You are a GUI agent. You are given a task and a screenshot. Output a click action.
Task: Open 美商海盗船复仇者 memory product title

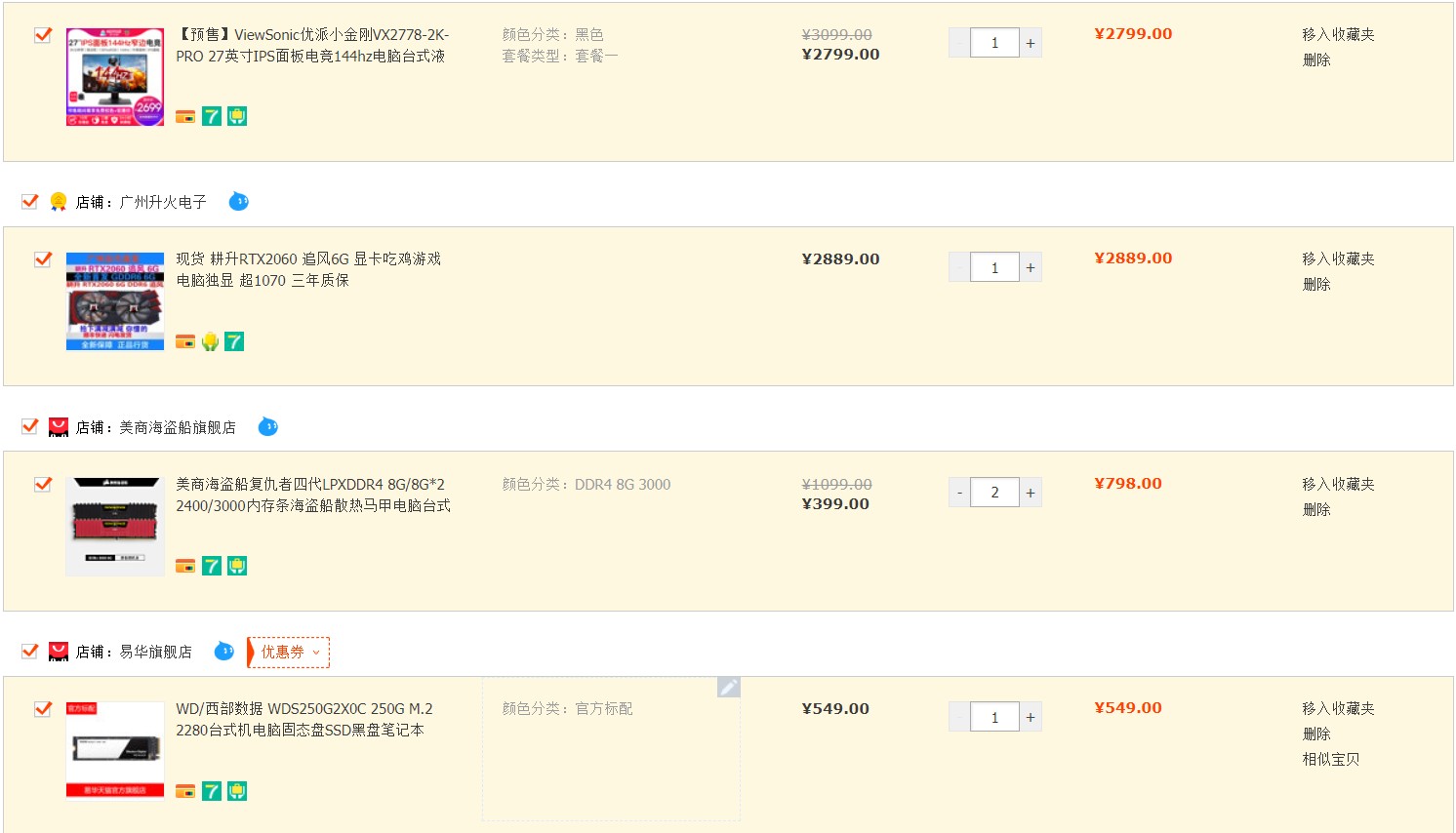[x=313, y=495]
